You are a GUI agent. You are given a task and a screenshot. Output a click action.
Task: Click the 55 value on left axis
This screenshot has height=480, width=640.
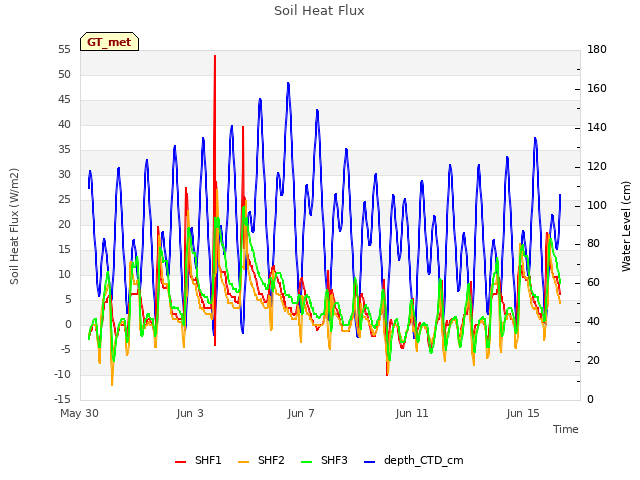(64, 50)
